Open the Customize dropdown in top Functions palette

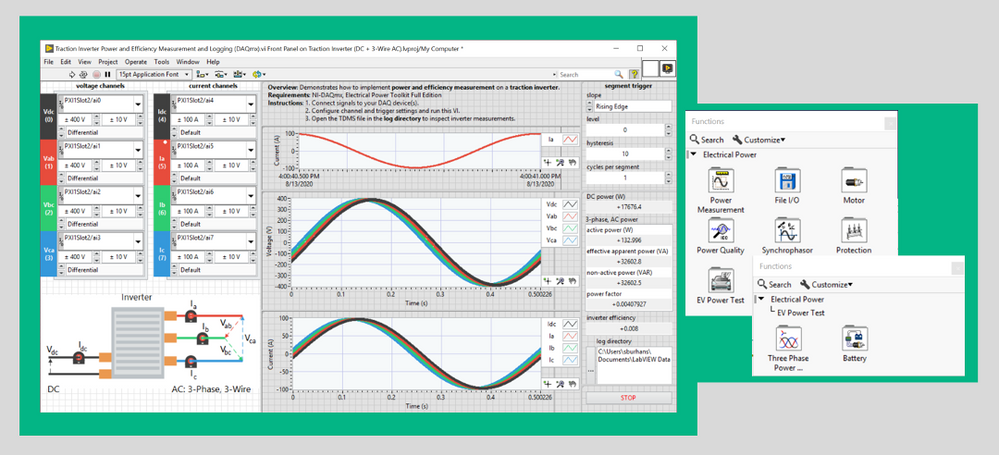pos(759,140)
